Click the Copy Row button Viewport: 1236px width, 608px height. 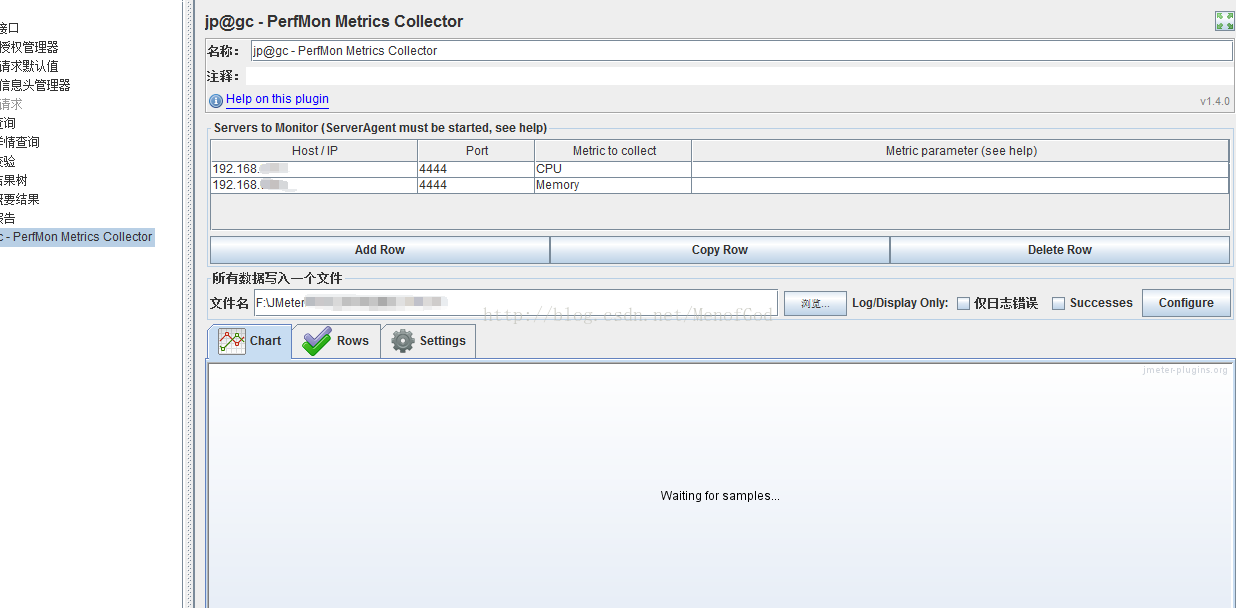coord(720,250)
